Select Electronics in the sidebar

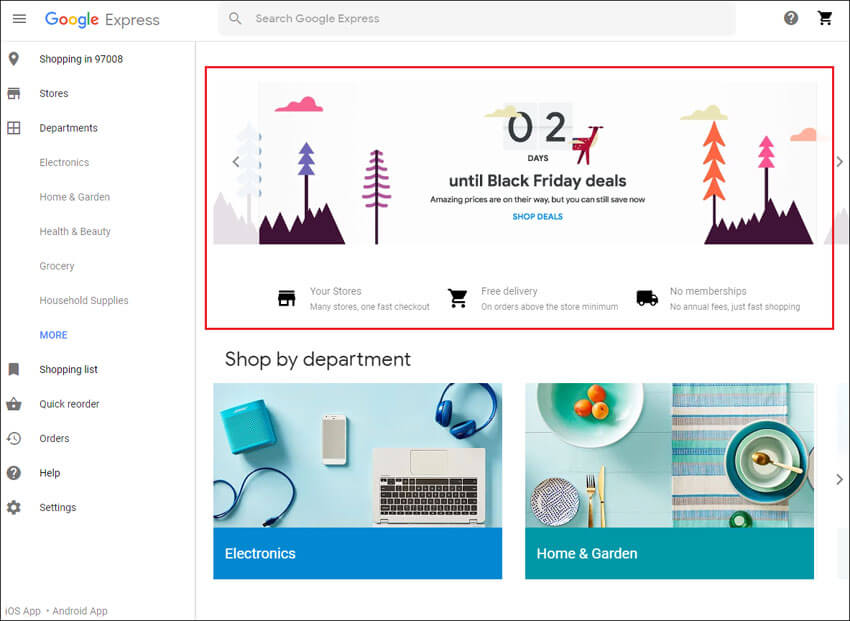(x=64, y=163)
